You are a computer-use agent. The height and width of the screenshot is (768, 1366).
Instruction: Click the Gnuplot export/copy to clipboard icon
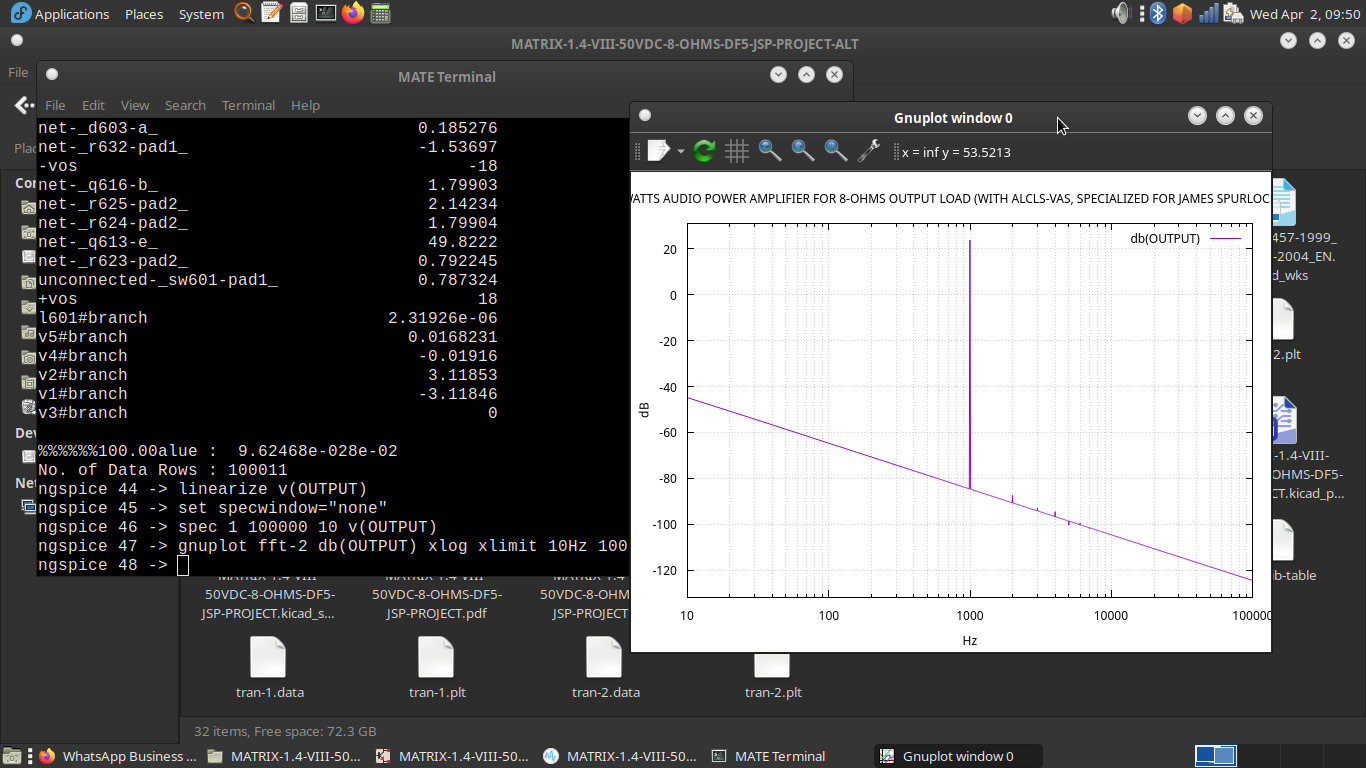point(658,151)
